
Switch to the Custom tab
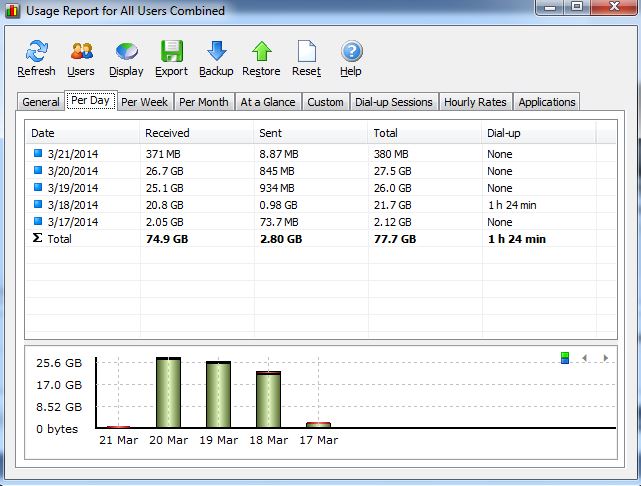tap(325, 102)
